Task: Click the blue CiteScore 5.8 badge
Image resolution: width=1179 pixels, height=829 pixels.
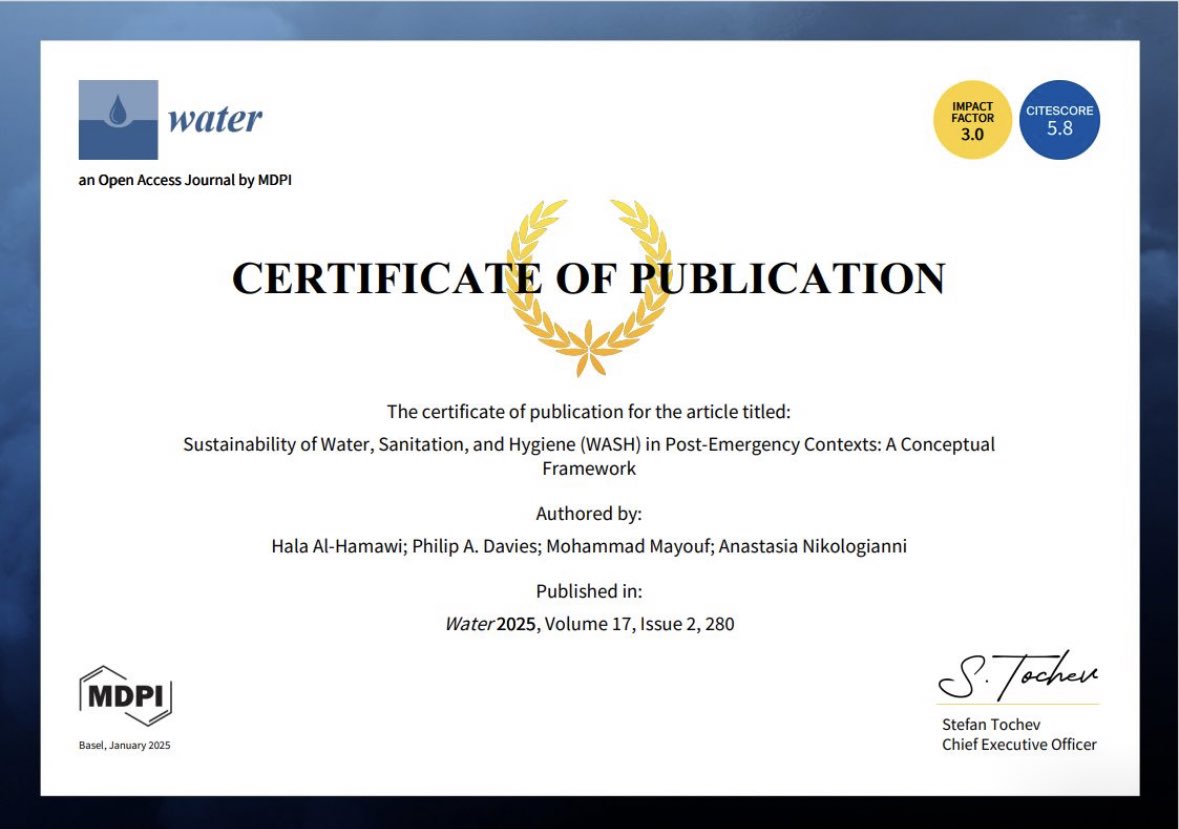Action: 1059,120
